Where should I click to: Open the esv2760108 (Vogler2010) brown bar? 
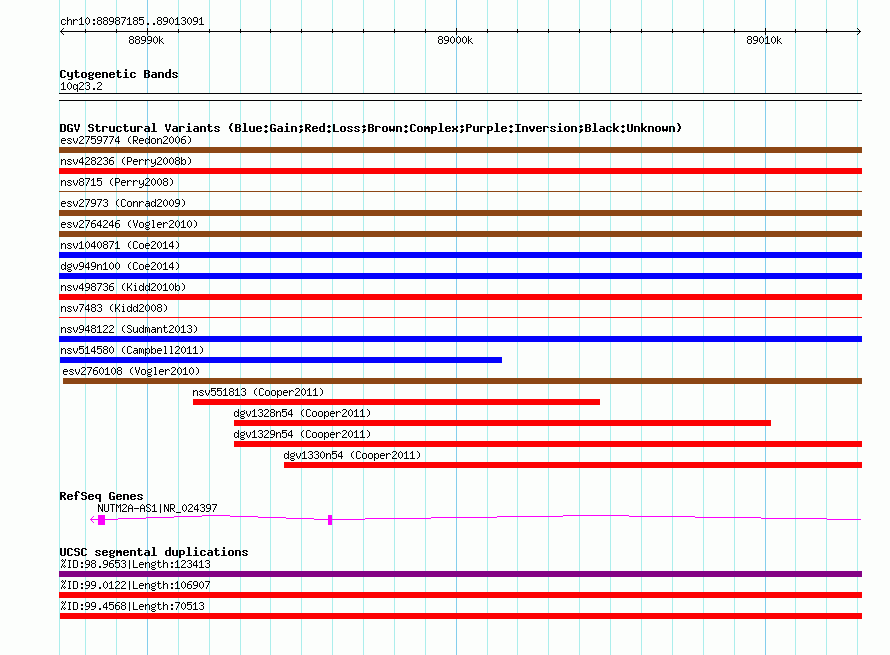click(x=462, y=381)
